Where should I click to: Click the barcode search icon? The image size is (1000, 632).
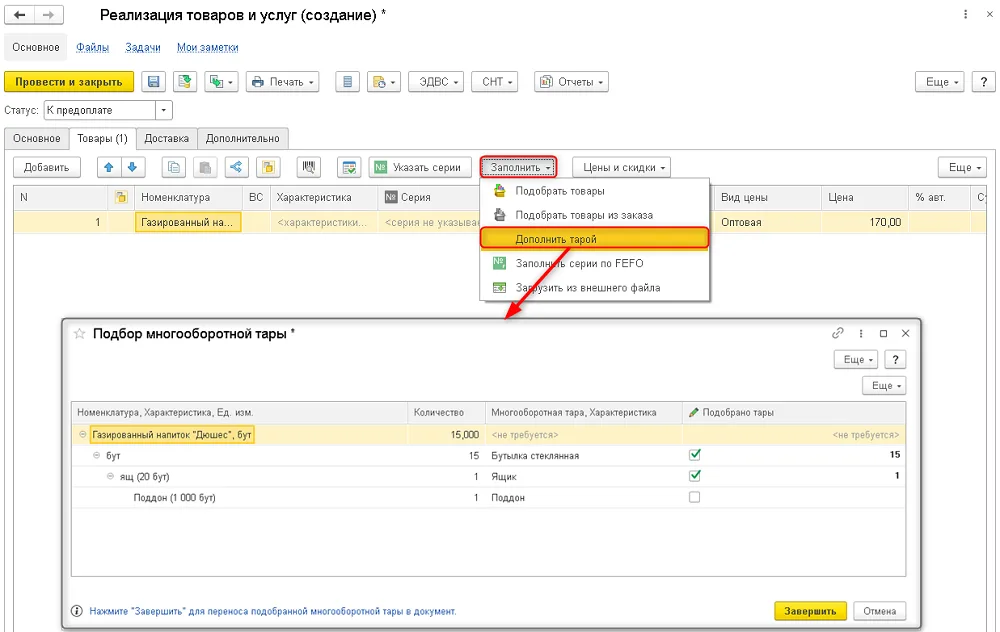click(309, 167)
